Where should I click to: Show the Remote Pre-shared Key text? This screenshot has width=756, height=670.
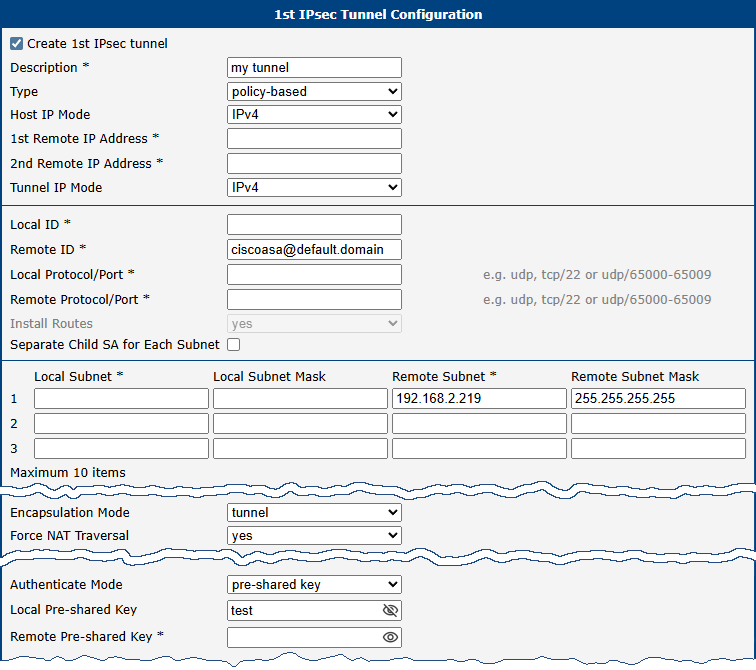390,637
